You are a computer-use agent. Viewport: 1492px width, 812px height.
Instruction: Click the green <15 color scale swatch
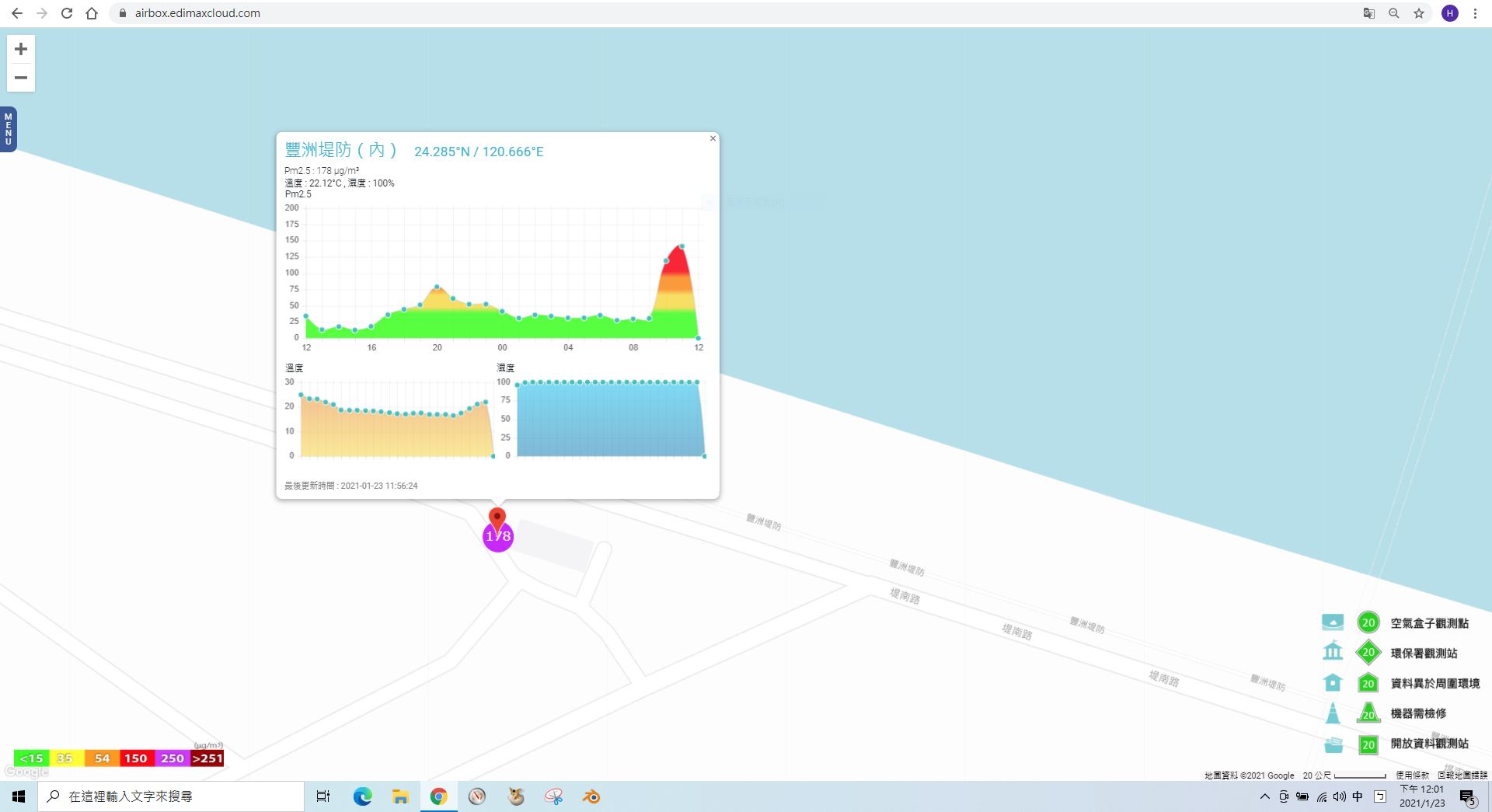click(31, 758)
